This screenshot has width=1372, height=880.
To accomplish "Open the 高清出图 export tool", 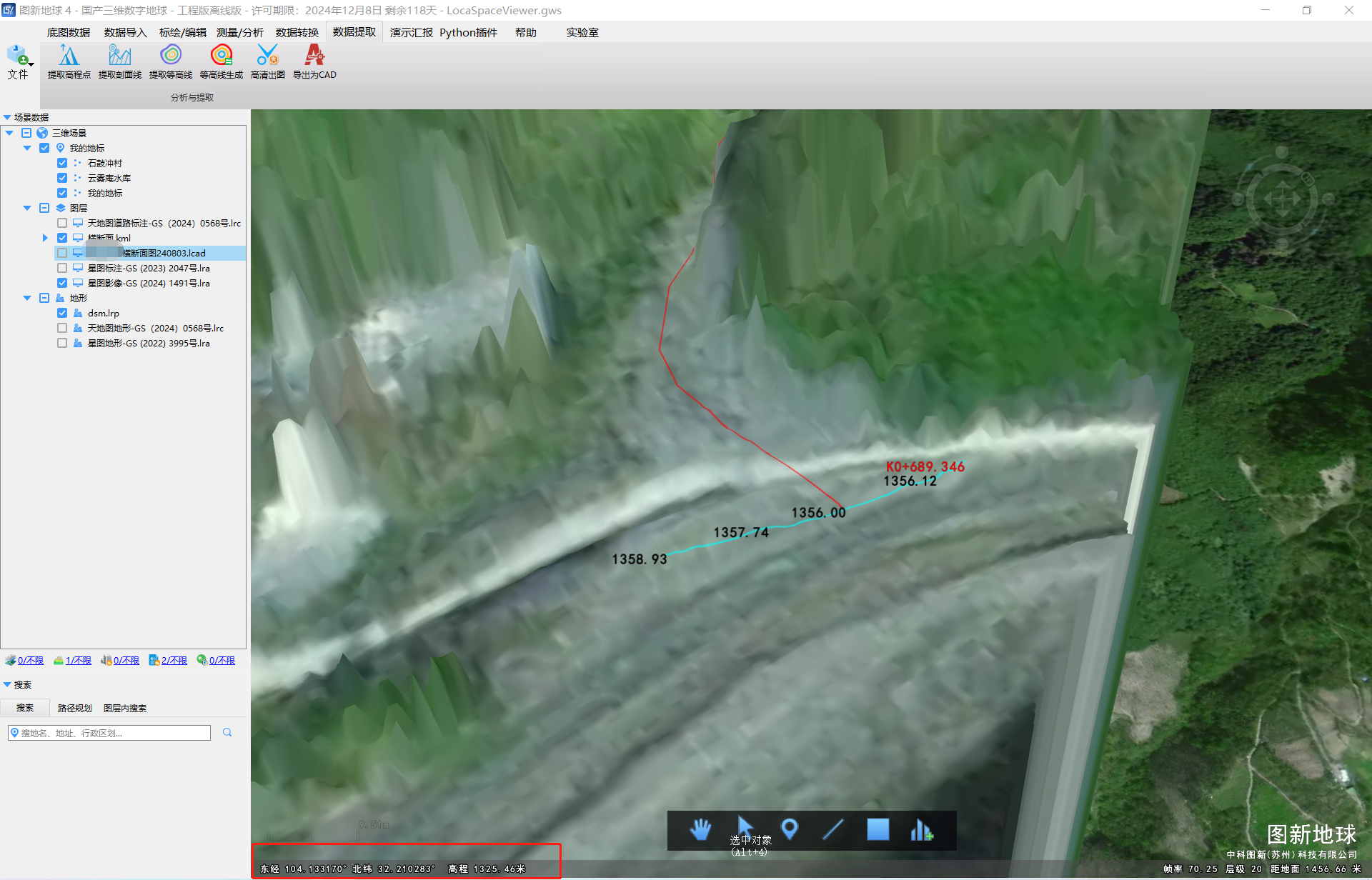I will [267, 56].
